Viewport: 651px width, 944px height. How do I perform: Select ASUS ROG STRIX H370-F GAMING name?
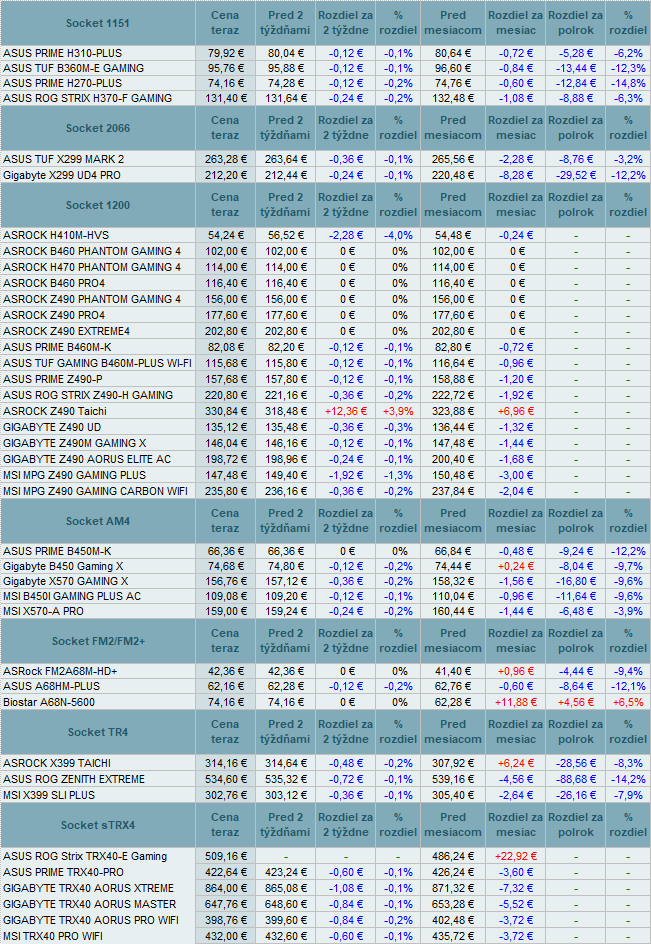coord(87,98)
